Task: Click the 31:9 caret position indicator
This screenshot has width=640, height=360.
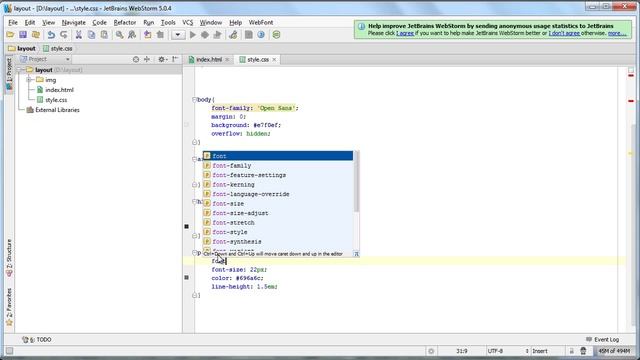Action: pos(462,351)
